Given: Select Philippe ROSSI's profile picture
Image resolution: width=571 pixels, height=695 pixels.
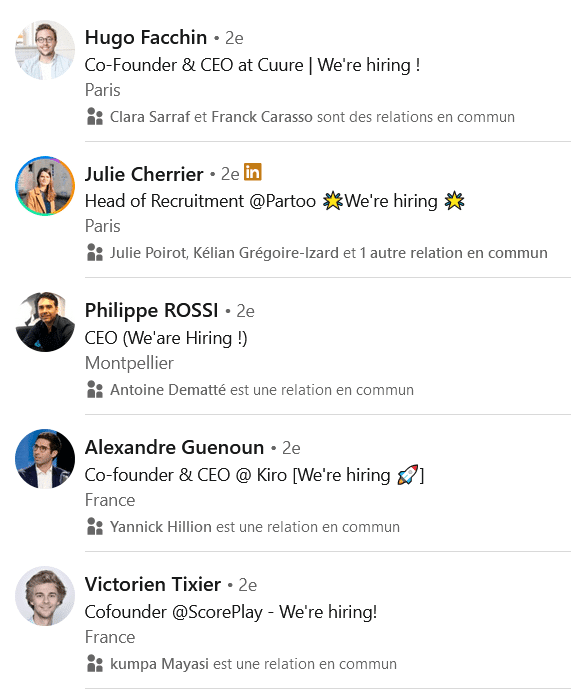Looking at the screenshot, I should 45,322.
